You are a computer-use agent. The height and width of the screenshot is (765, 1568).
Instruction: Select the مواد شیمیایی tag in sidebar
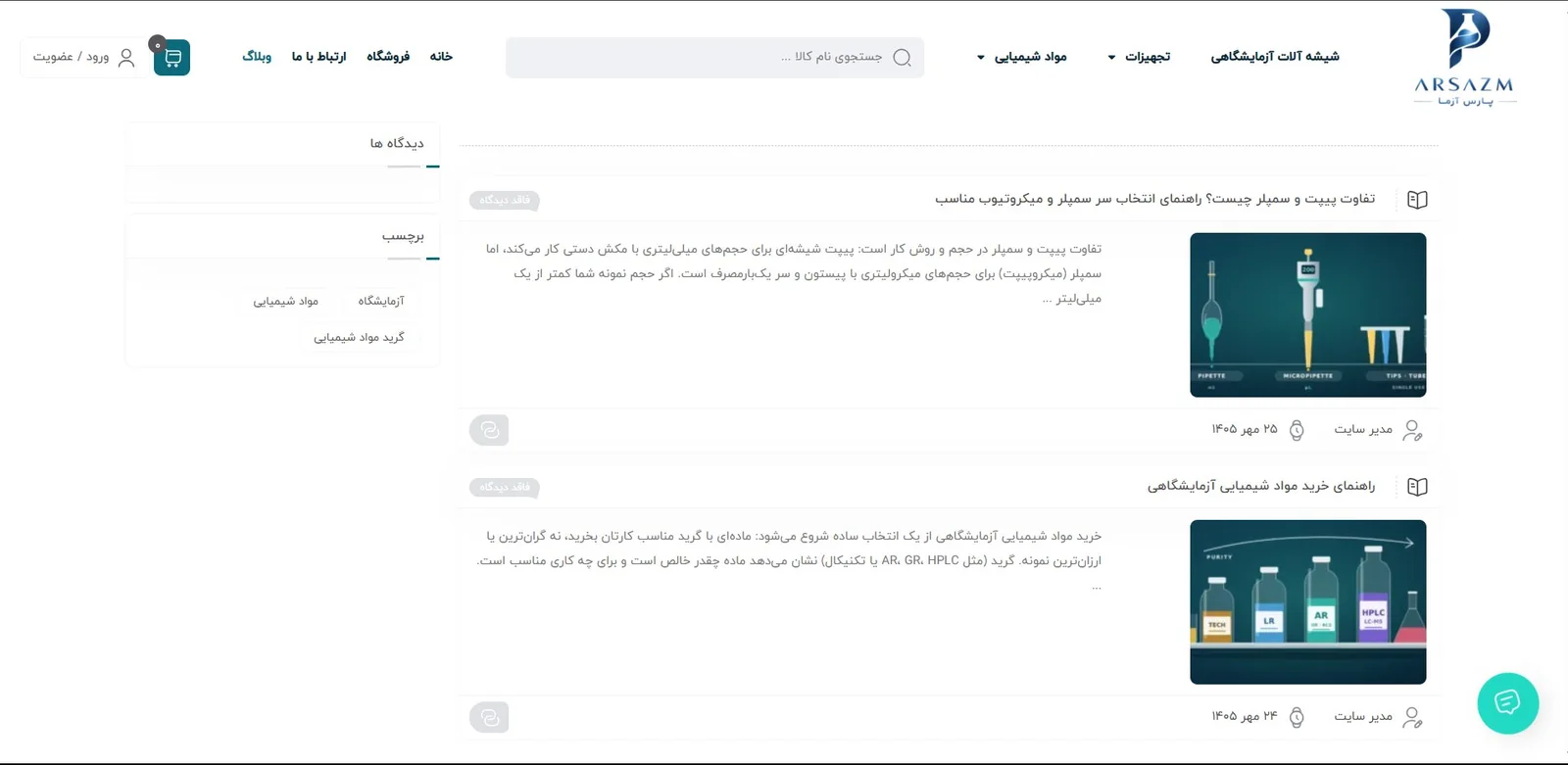286,301
